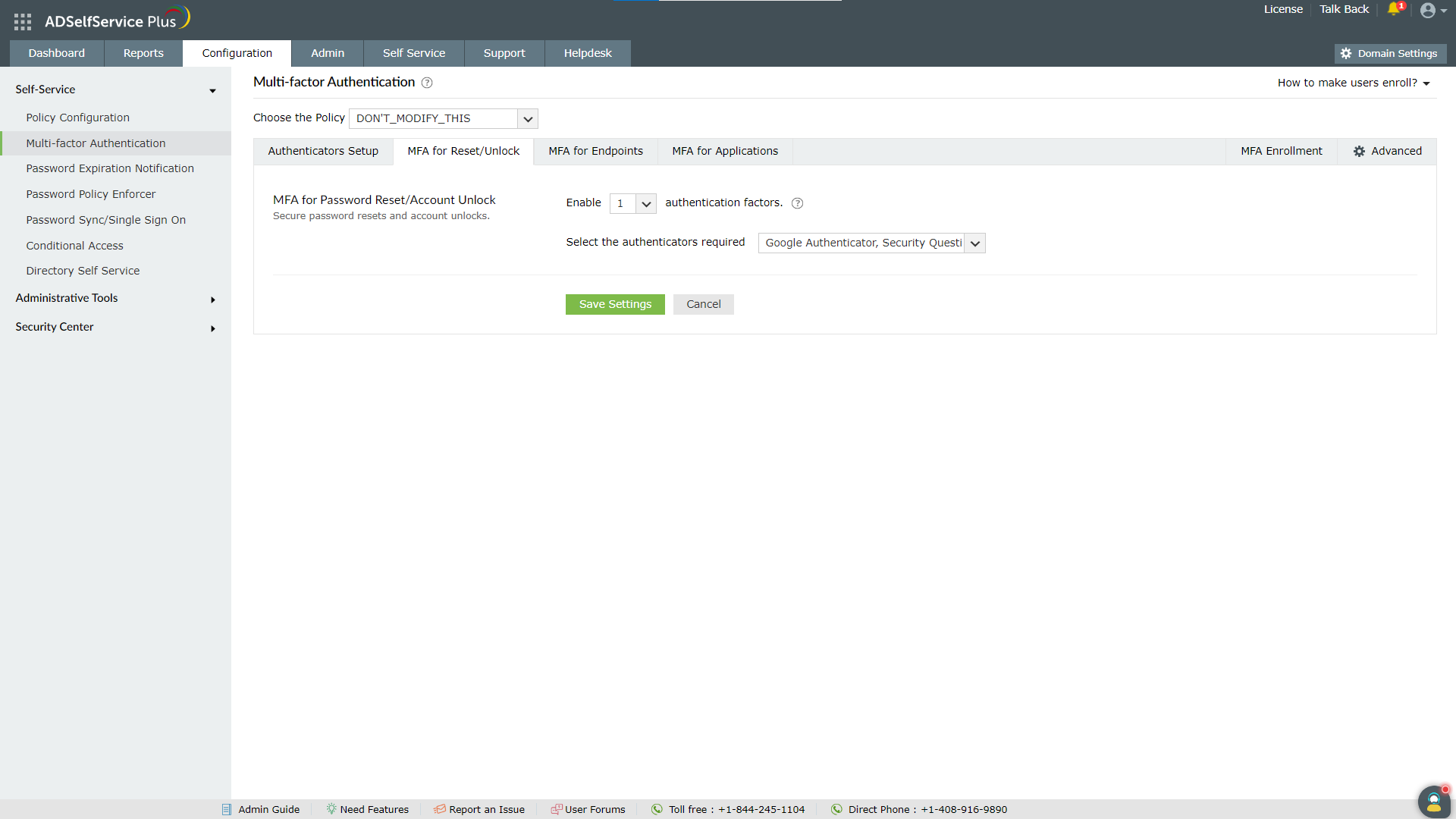Click help icon next to authentication factors
This screenshot has width=1456, height=819.
coord(797,203)
